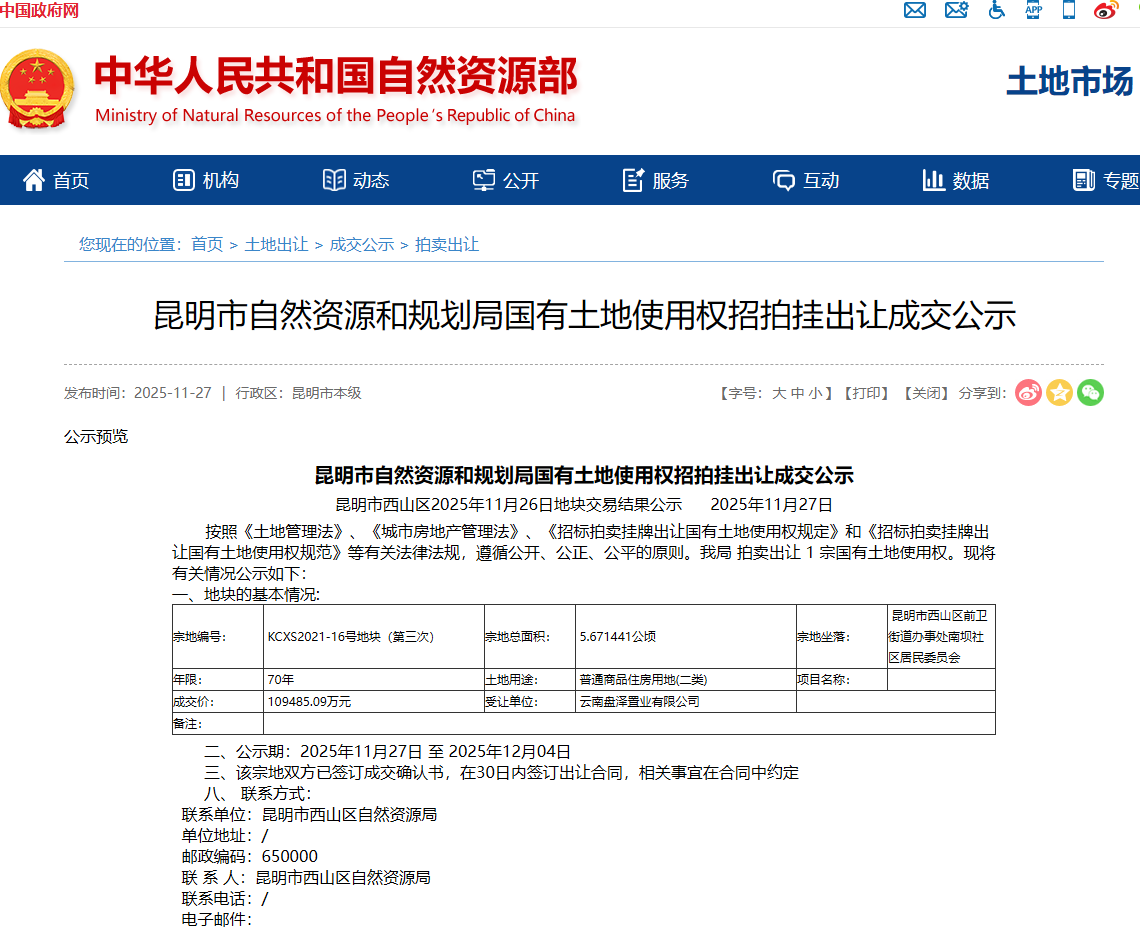The image size is (1140, 930).
Task: Share to WeChat green icon
Action: pyautogui.click(x=1090, y=393)
